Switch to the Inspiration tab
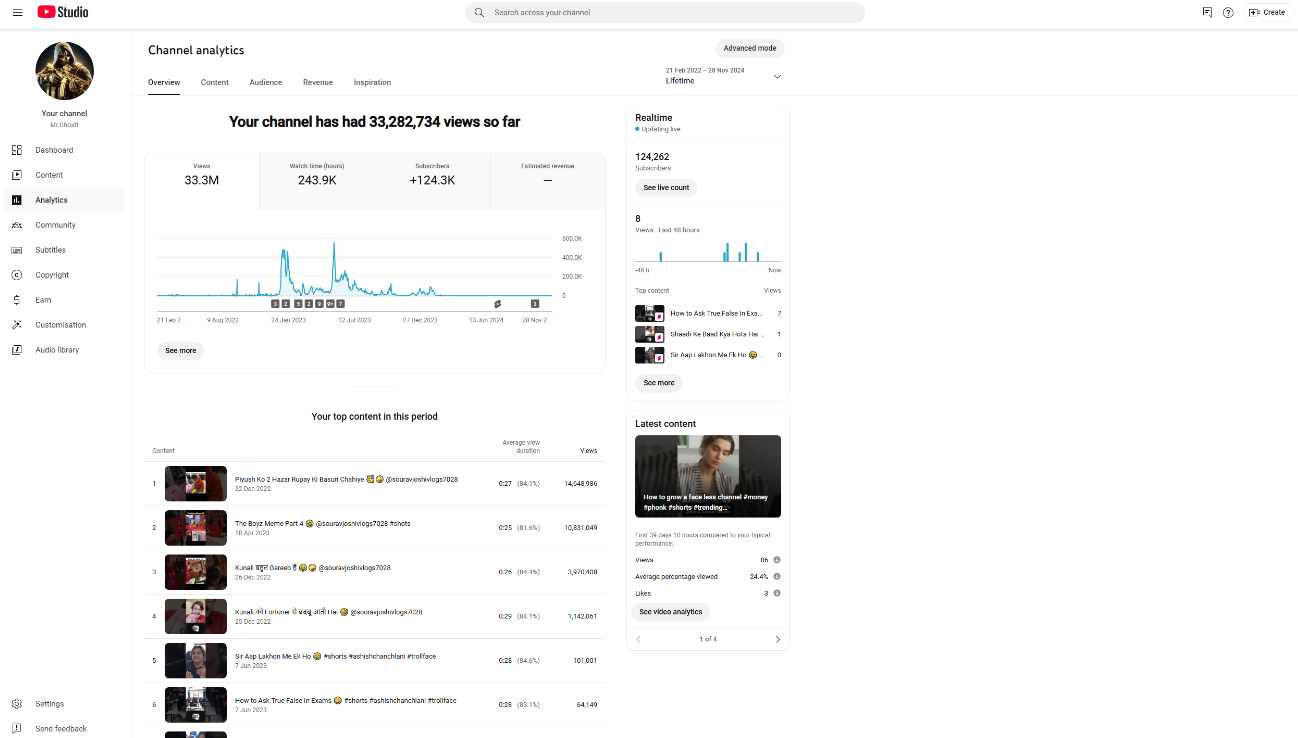Screen dimensions: 1298x738 (372, 82)
